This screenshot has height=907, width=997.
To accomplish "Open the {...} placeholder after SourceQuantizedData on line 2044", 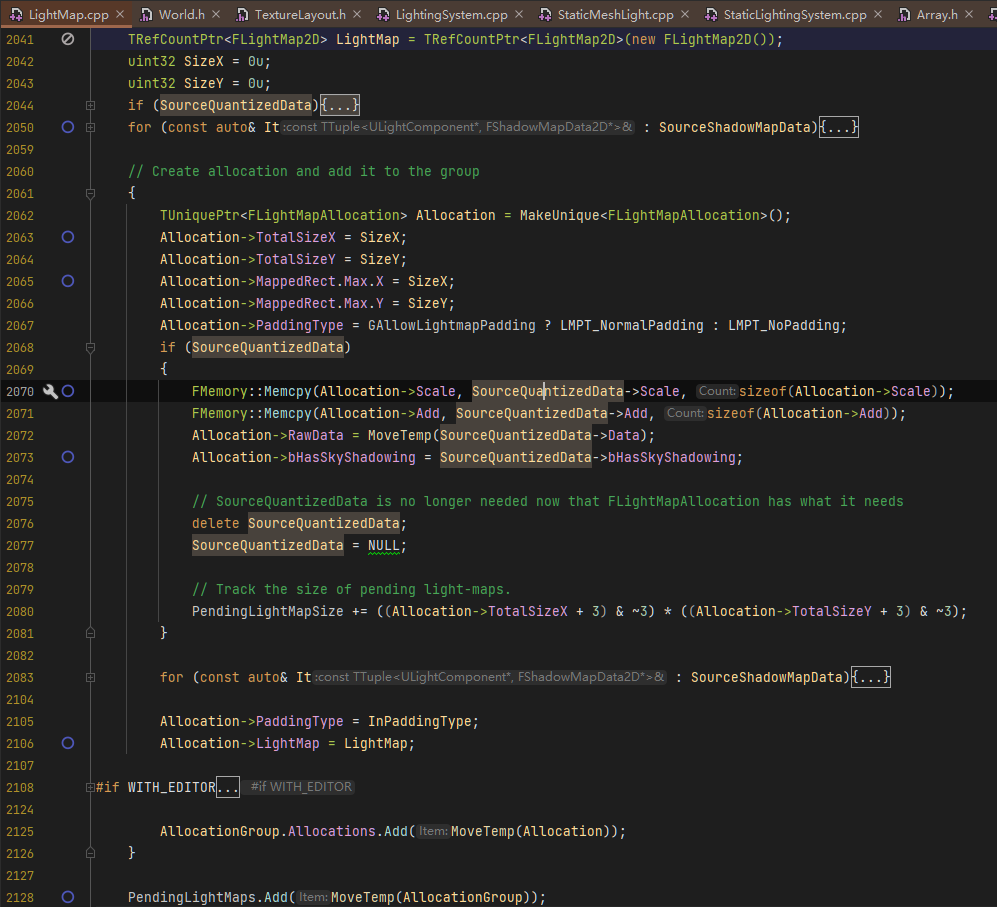I will pyautogui.click(x=340, y=105).
